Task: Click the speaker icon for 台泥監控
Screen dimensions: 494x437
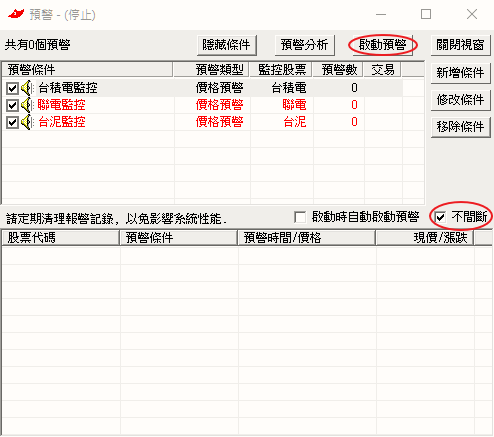Action: pyautogui.click(x=27, y=122)
